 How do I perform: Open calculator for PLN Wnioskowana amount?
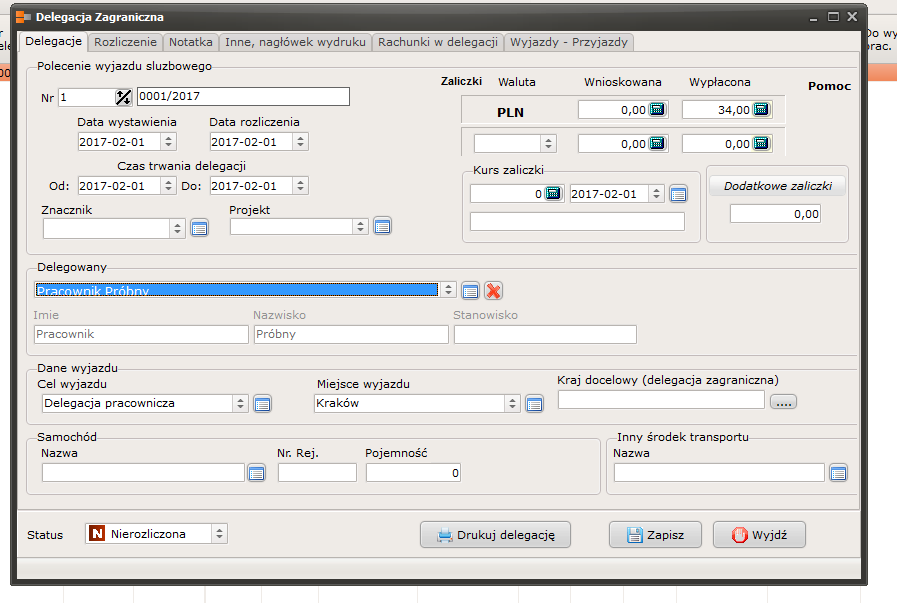(x=657, y=109)
